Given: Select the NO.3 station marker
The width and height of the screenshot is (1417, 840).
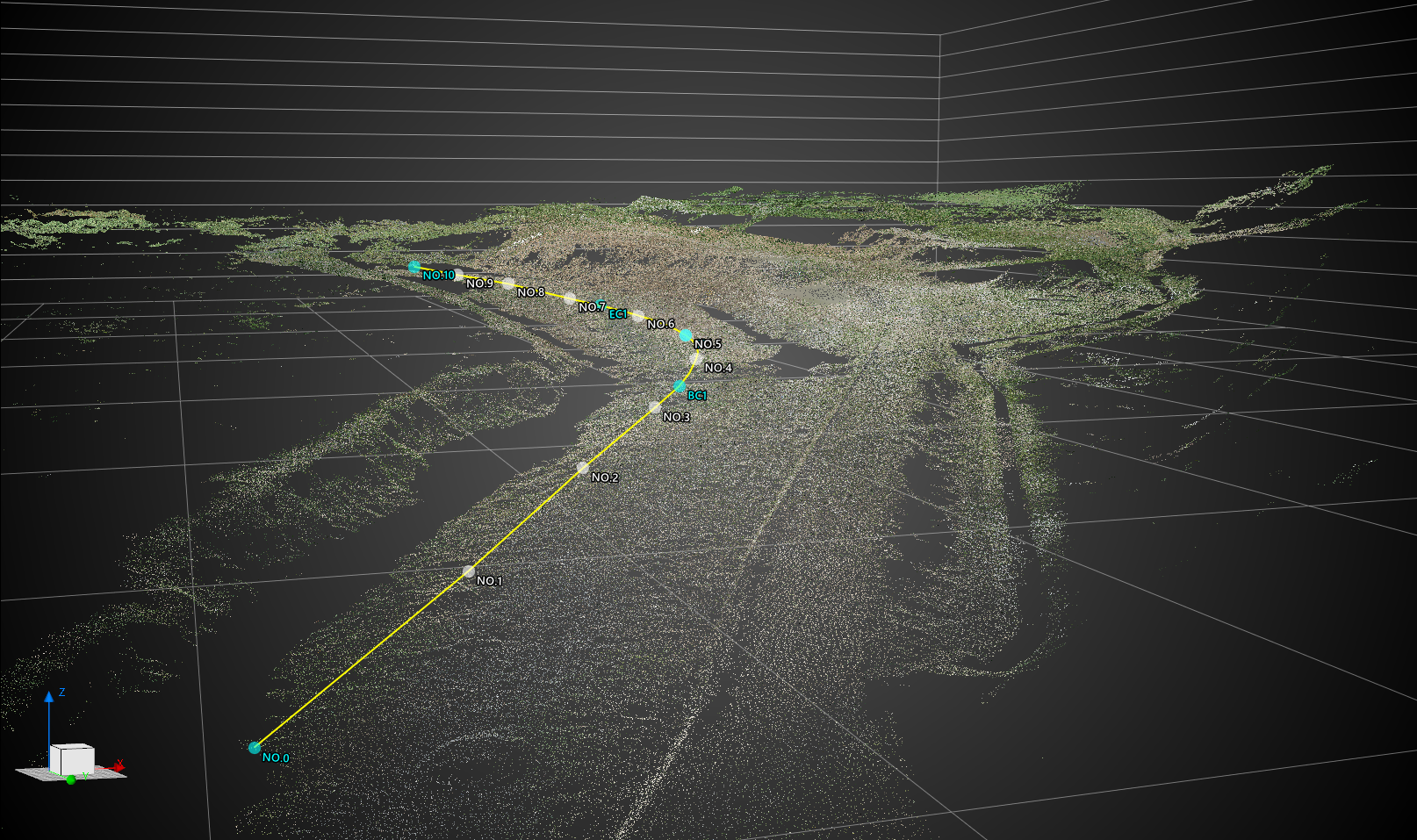Looking at the screenshot, I should (x=655, y=407).
